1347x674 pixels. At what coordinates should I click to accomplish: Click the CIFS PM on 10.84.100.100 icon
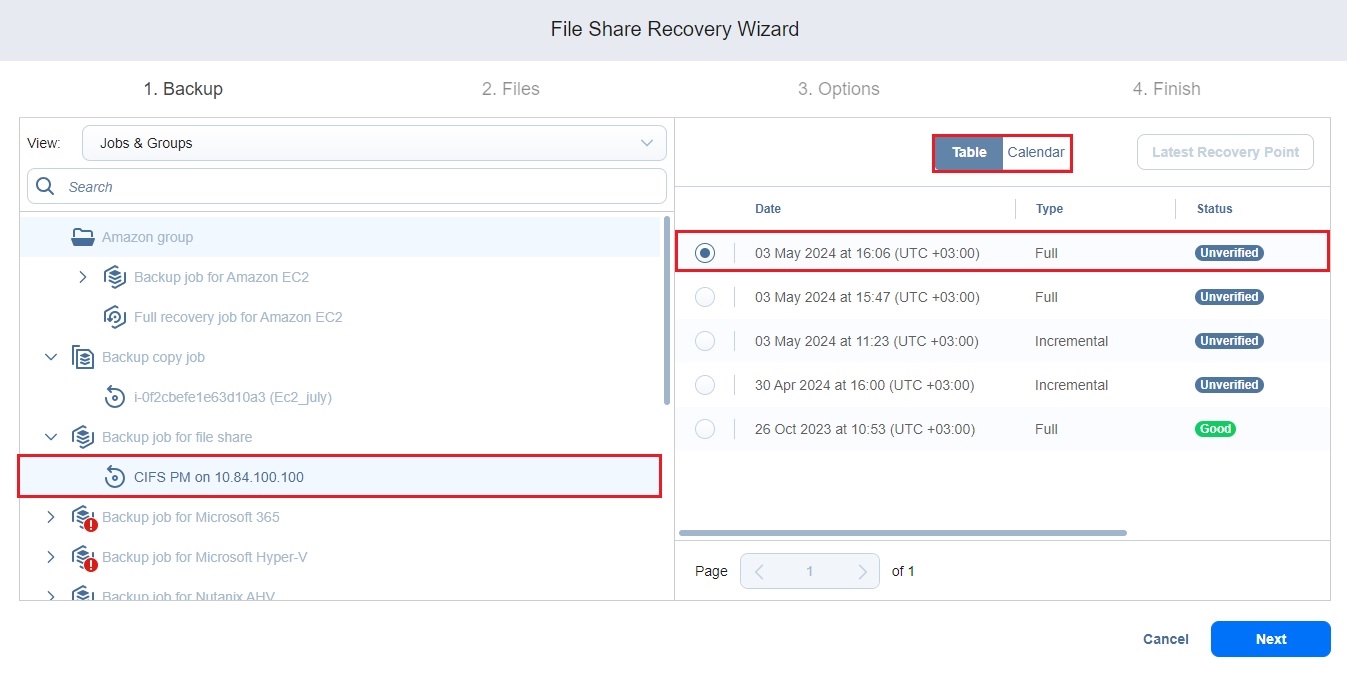click(115, 477)
